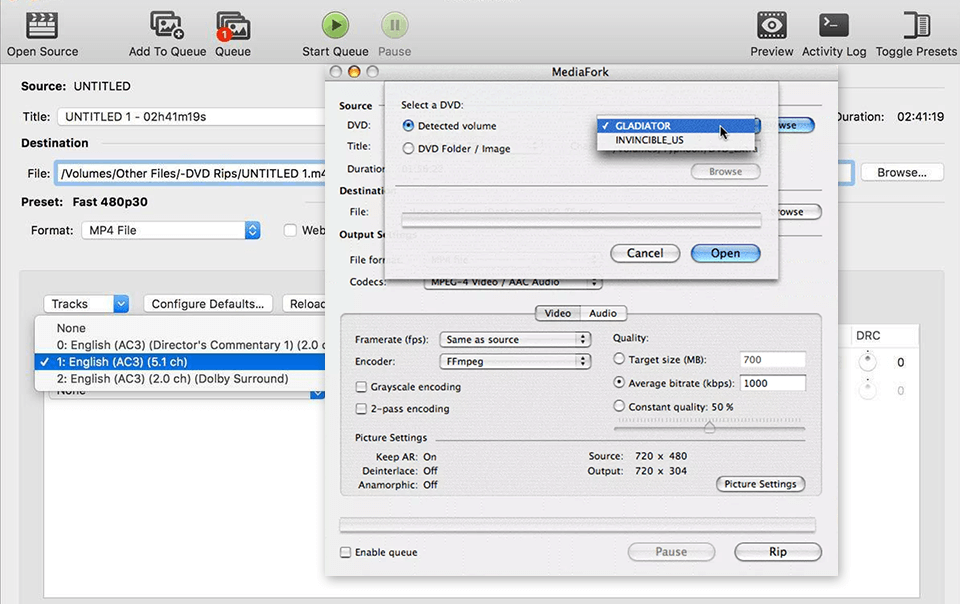Open the Encoder FFmpeg dropdown
The image size is (960, 604).
point(516,361)
